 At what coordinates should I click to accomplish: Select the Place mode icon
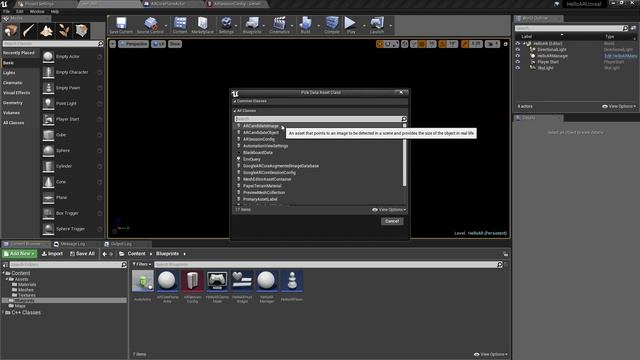(11, 31)
